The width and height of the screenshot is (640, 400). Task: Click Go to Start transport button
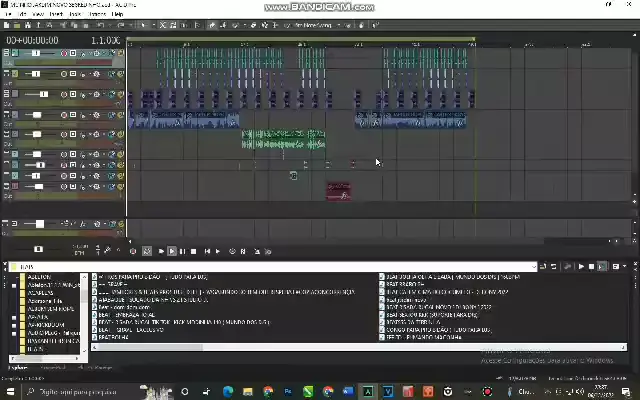pyautogui.click(x=207, y=251)
